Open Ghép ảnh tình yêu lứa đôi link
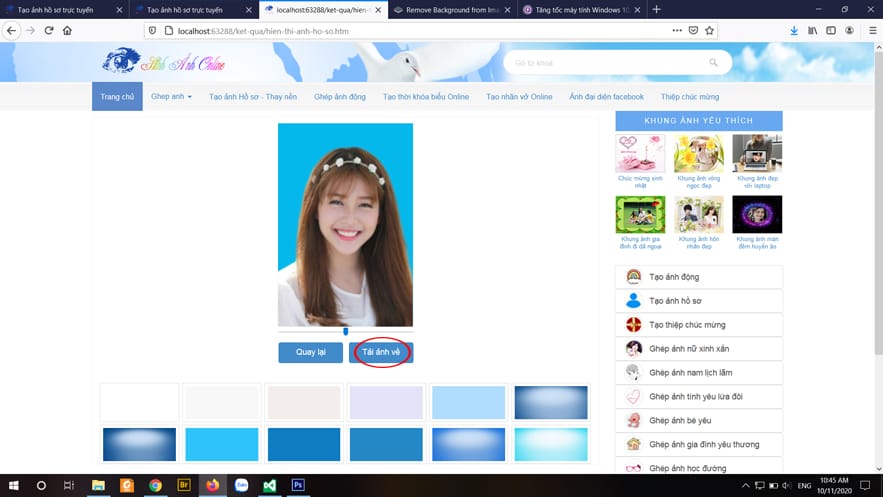This screenshot has height=497, width=883. point(695,396)
